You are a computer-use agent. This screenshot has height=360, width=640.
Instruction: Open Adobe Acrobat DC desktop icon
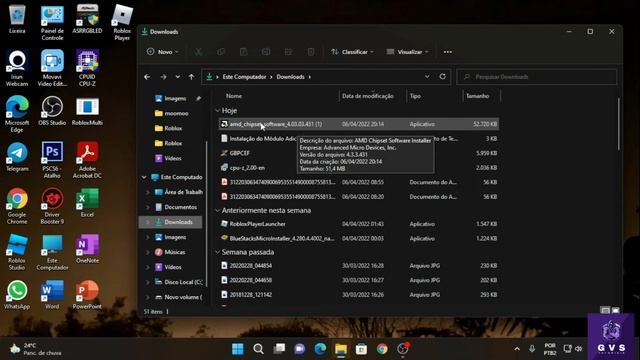point(87,160)
